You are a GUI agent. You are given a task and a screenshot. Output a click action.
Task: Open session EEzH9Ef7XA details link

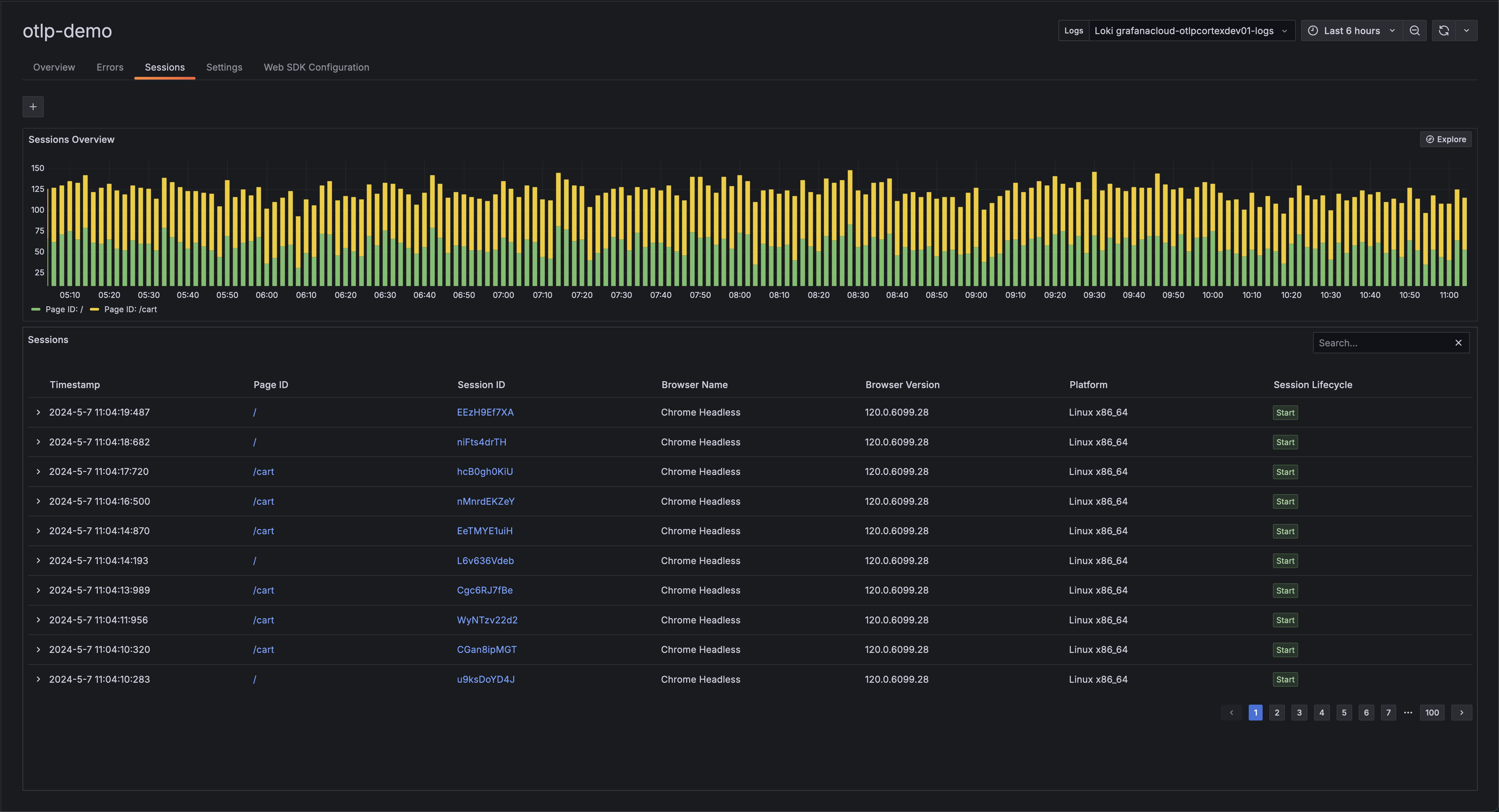click(485, 412)
